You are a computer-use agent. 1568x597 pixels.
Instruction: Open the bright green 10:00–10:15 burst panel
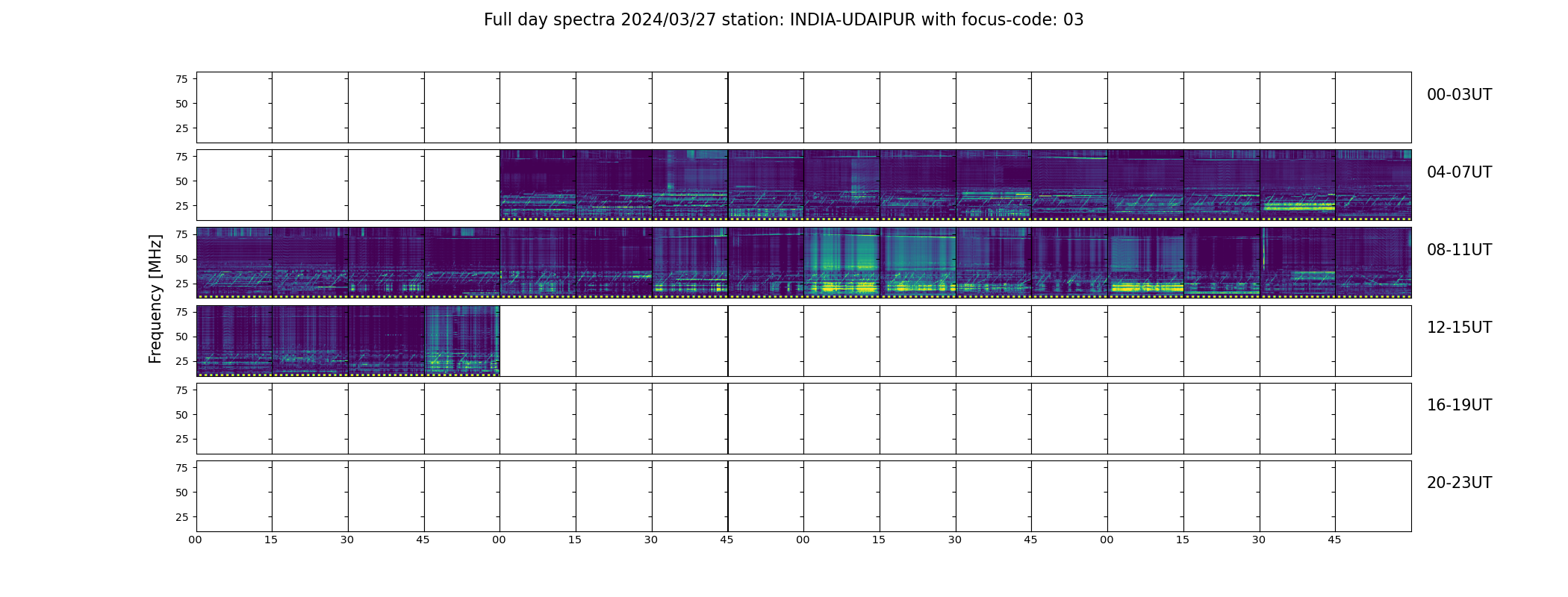841,263
